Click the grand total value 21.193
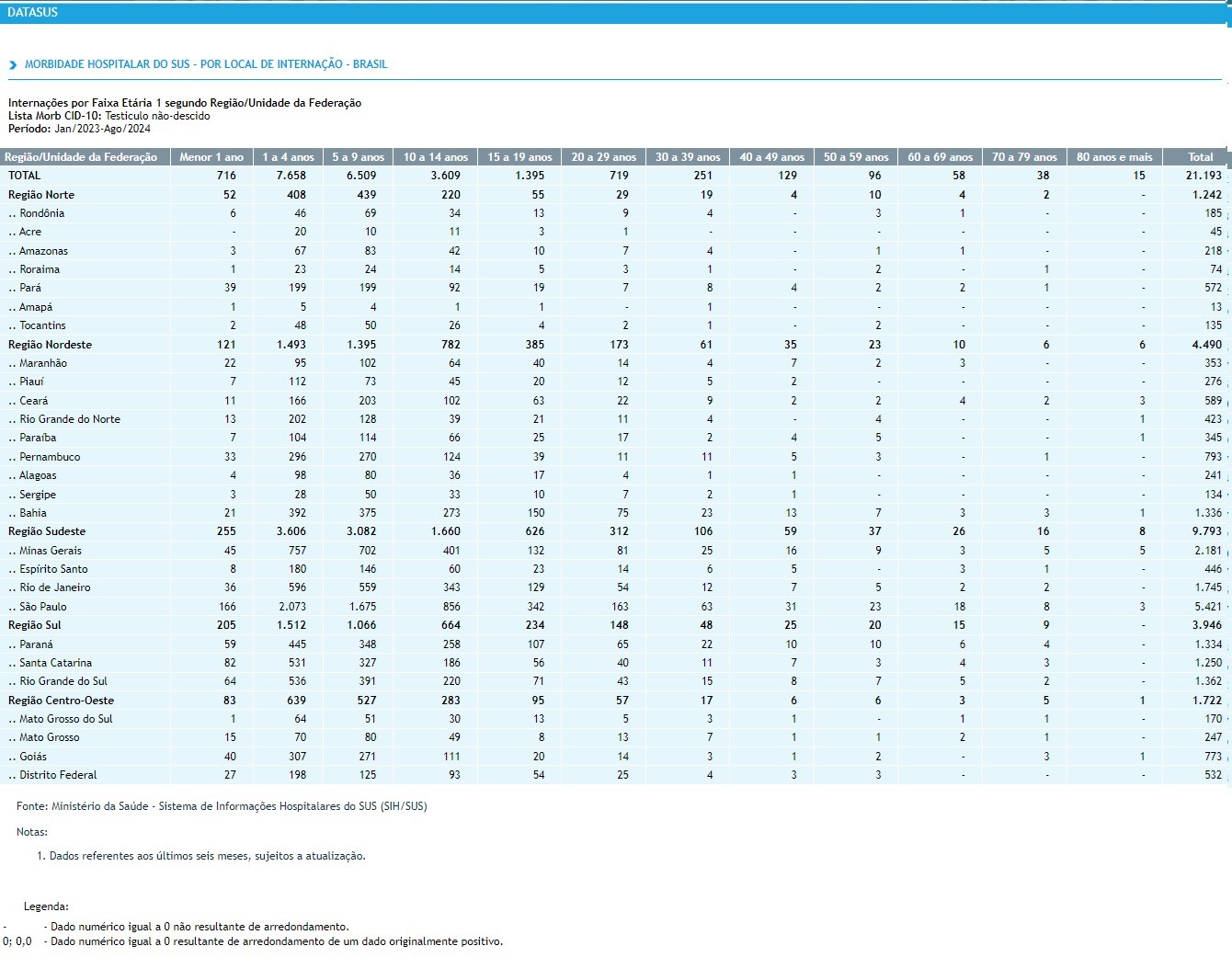The width and height of the screenshot is (1232, 969). (1203, 176)
